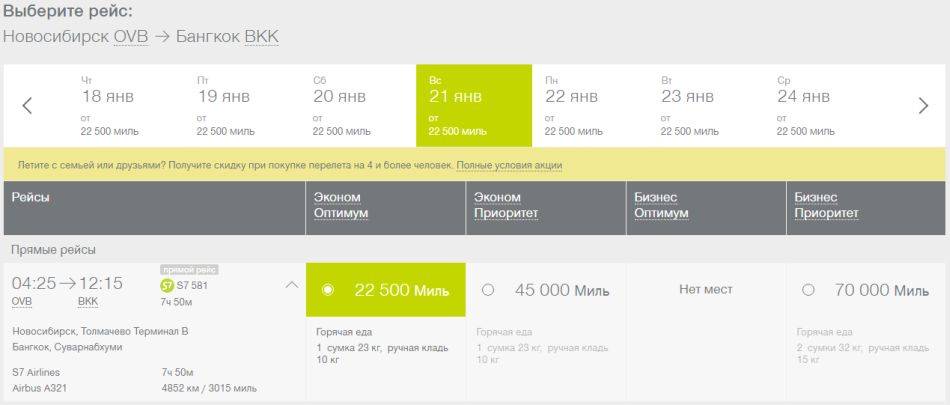This screenshot has width=950, height=405.
Task: Click the S7 Airlines carrier text
Action: tap(36, 372)
